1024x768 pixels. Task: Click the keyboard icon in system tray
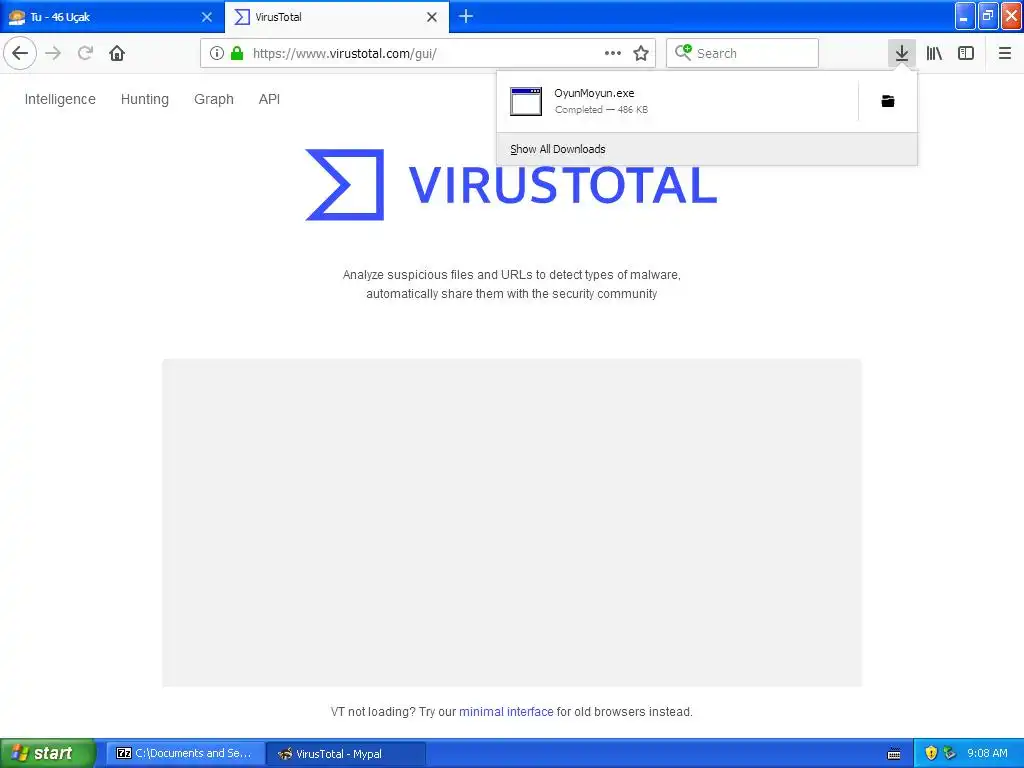pos(894,754)
